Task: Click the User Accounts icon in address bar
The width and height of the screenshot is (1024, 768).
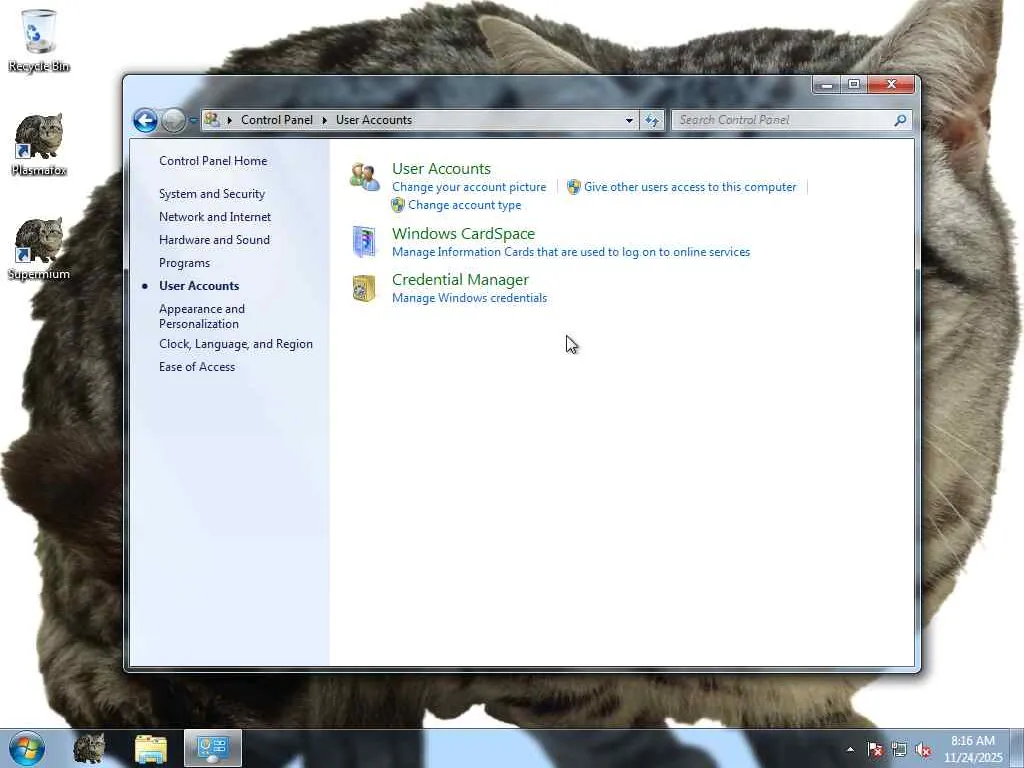Action: pyautogui.click(x=212, y=120)
